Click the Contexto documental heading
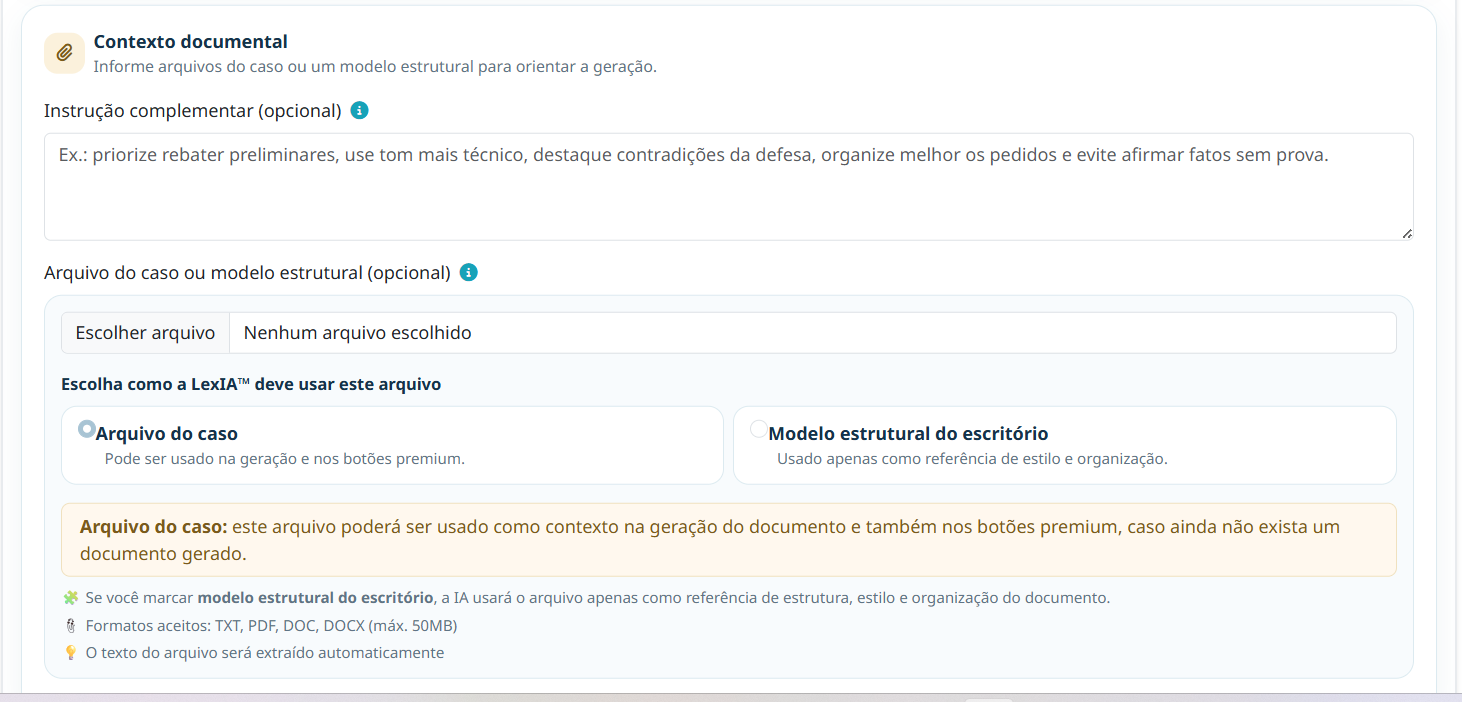Viewport: 1462px width, 702px height. pos(190,41)
